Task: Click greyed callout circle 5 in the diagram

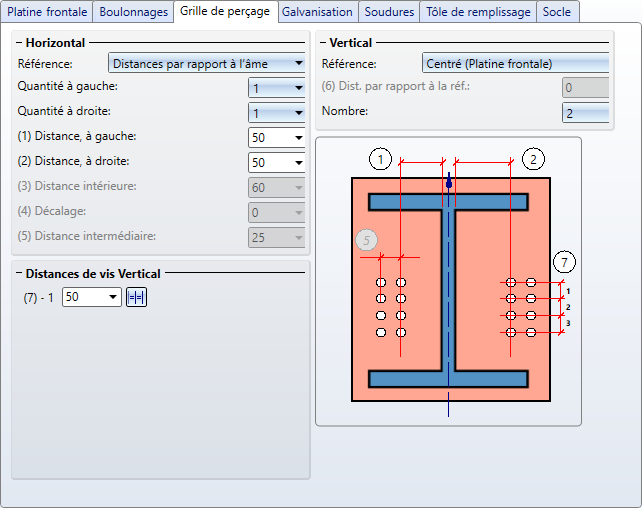Action: click(367, 240)
